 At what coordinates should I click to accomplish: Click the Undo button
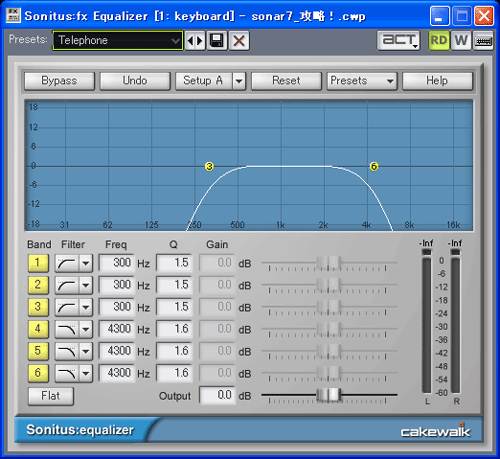pyautogui.click(x=135, y=81)
